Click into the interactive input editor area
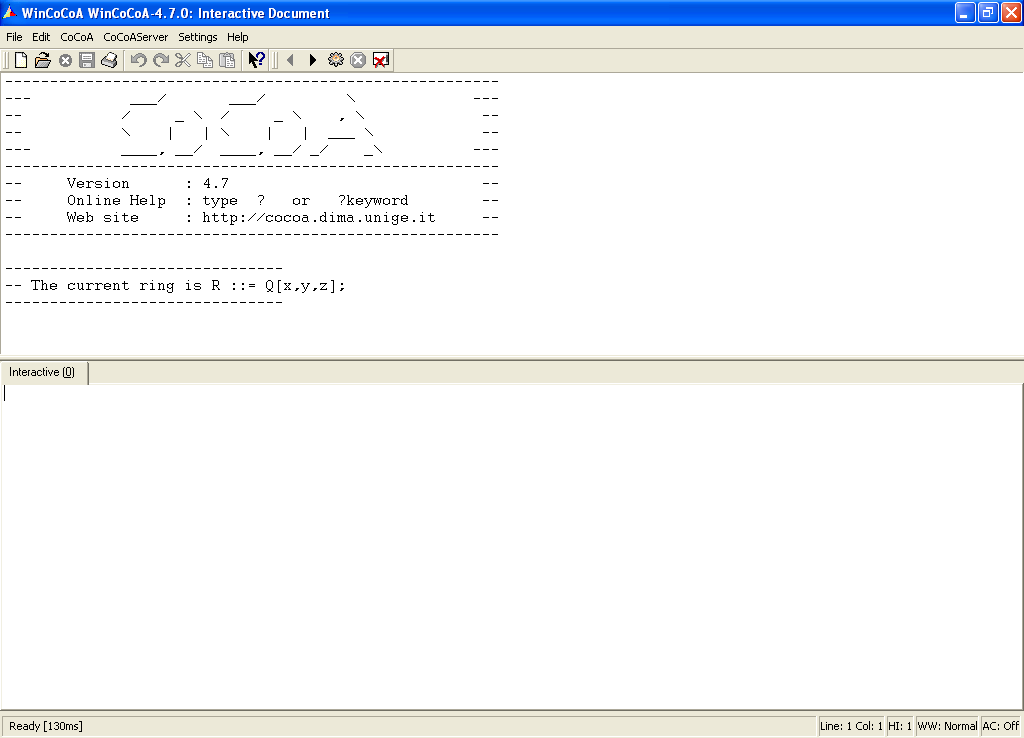 tap(511, 546)
